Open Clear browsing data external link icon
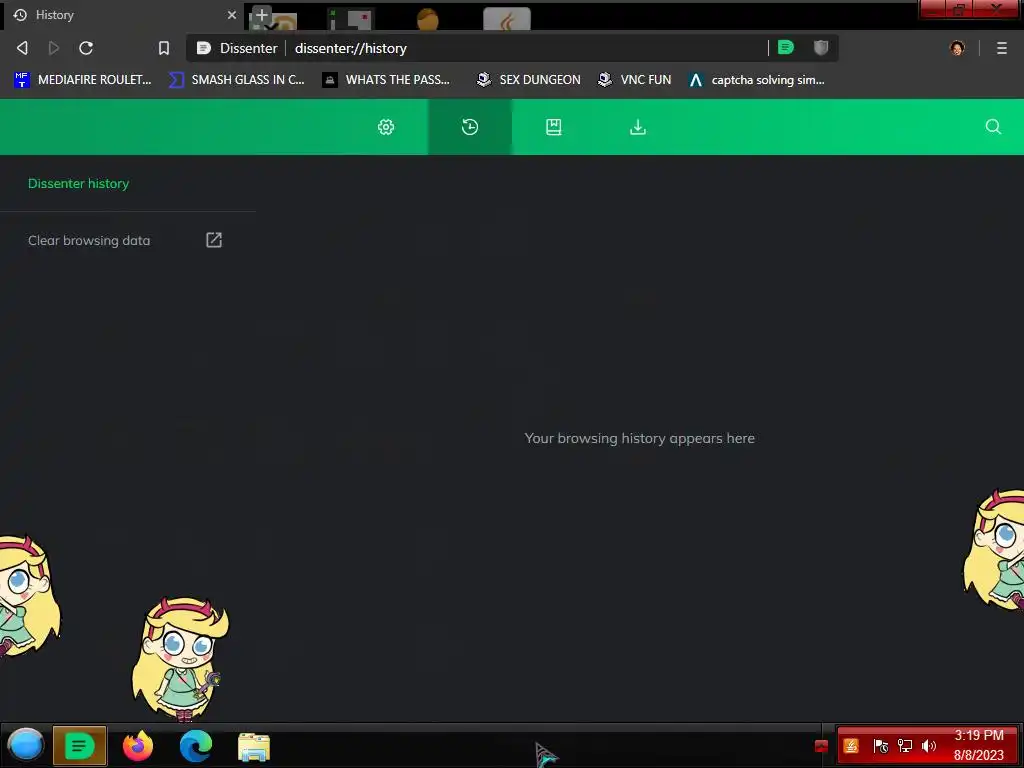The width and height of the screenshot is (1024, 768). point(214,240)
